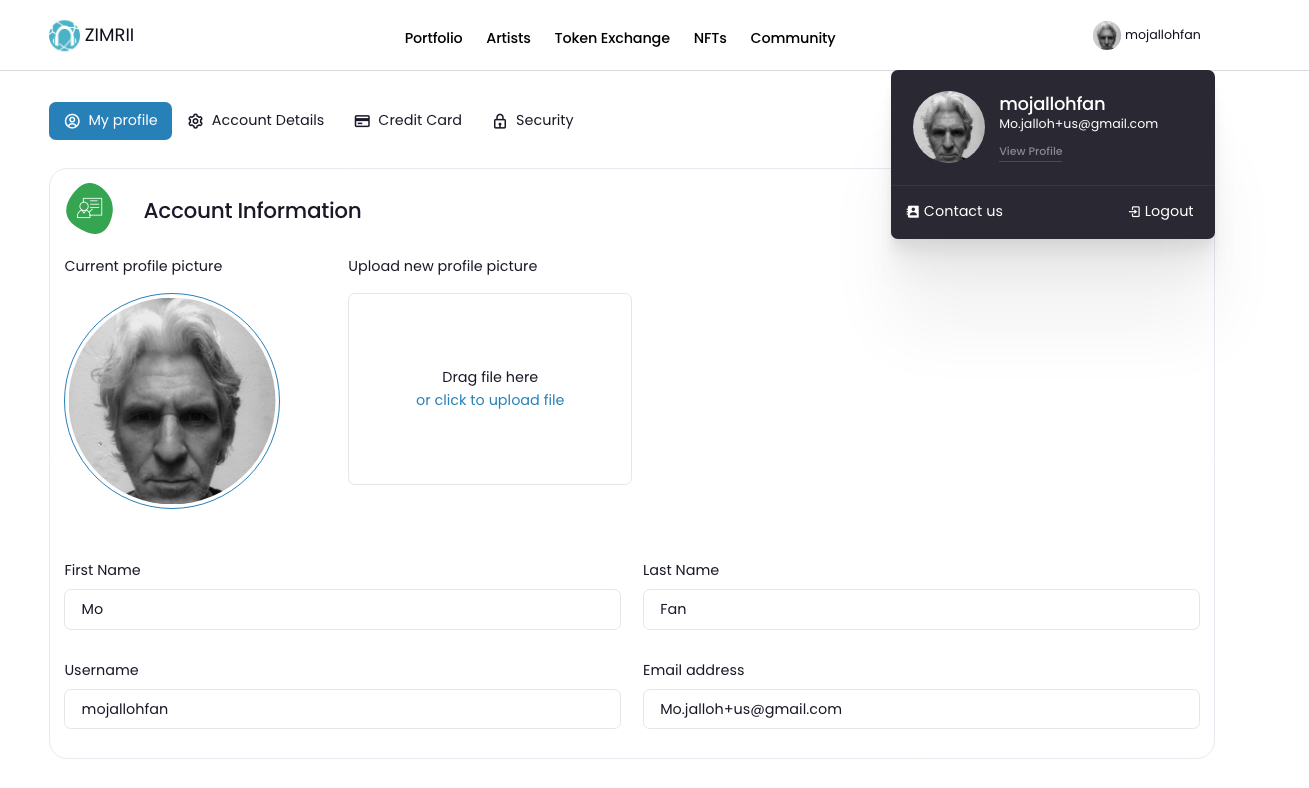Focus the Last Name input field
The width and height of the screenshot is (1309, 788).
(921, 609)
